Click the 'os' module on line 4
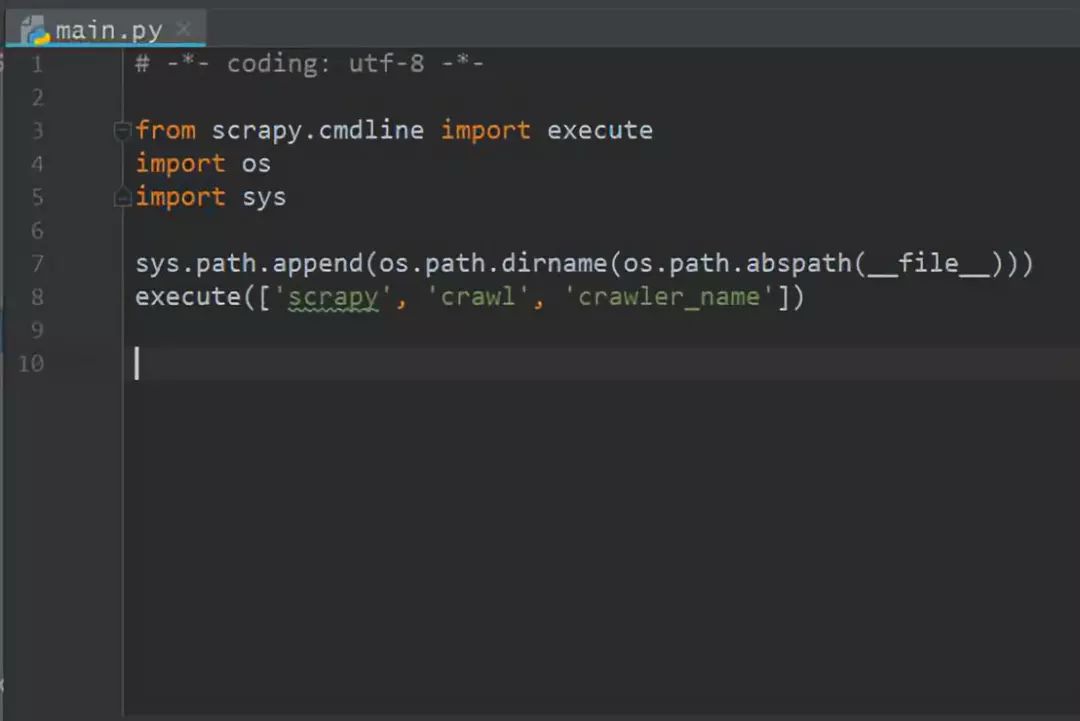Viewport: 1080px width, 721px height. click(256, 164)
